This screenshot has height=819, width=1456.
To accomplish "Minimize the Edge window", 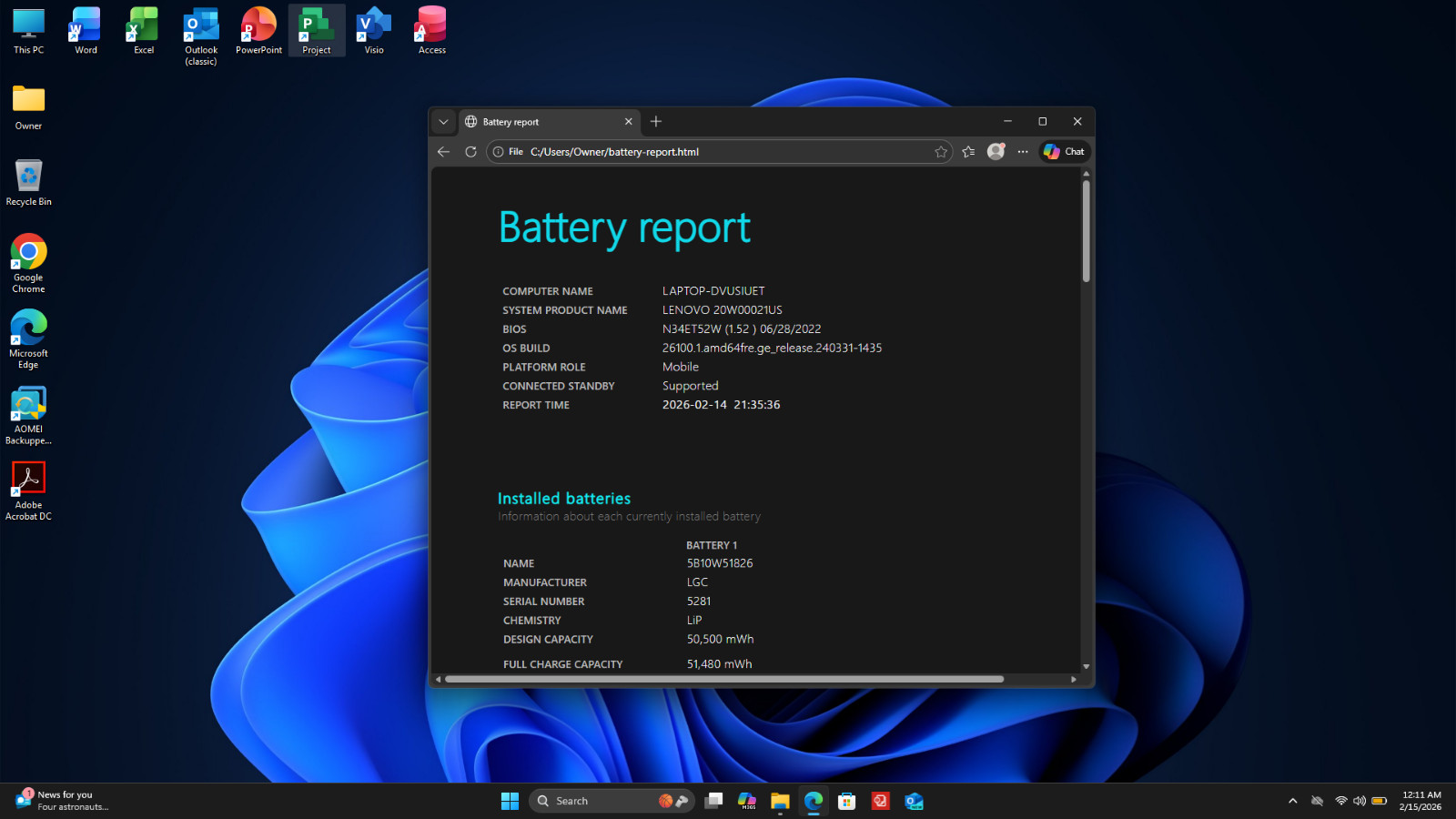I will (x=1007, y=122).
